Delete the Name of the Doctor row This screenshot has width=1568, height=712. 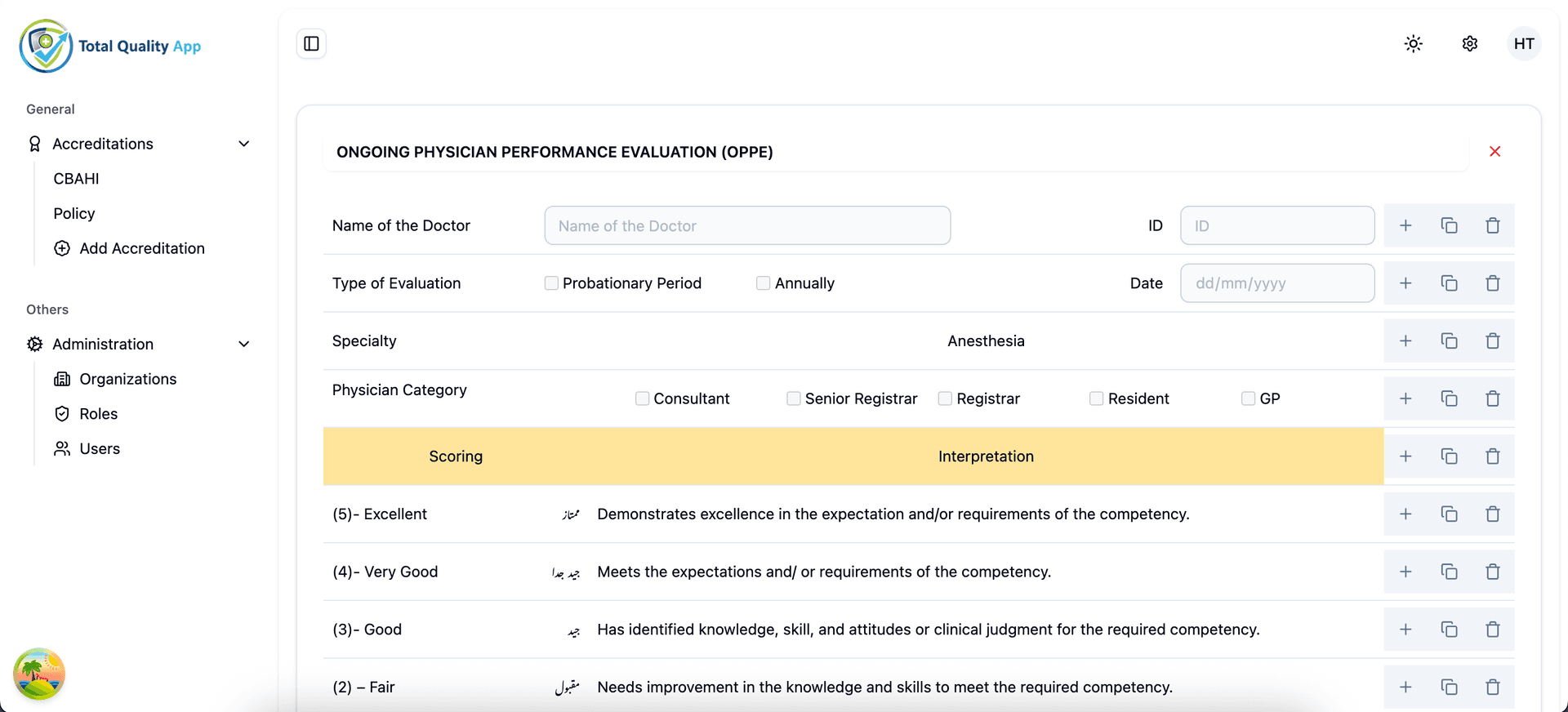click(1493, 225)
